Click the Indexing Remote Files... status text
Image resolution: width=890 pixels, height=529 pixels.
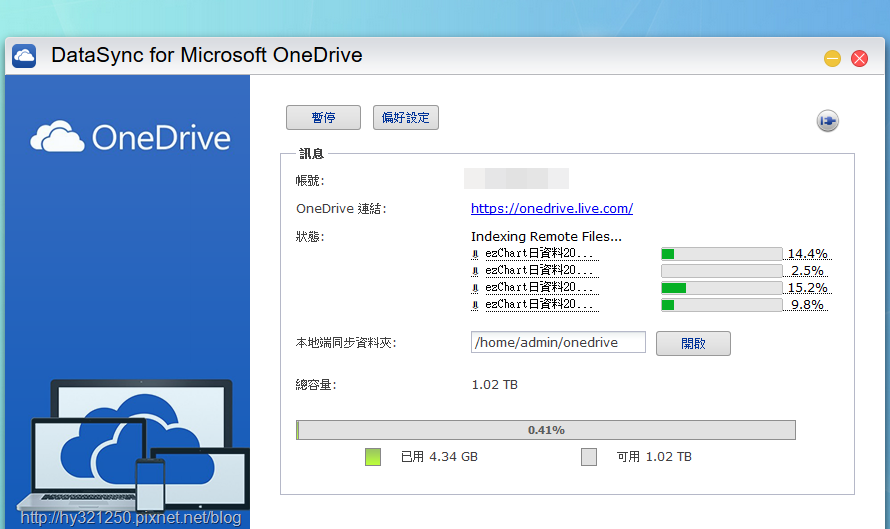click(x=546, y=236)
